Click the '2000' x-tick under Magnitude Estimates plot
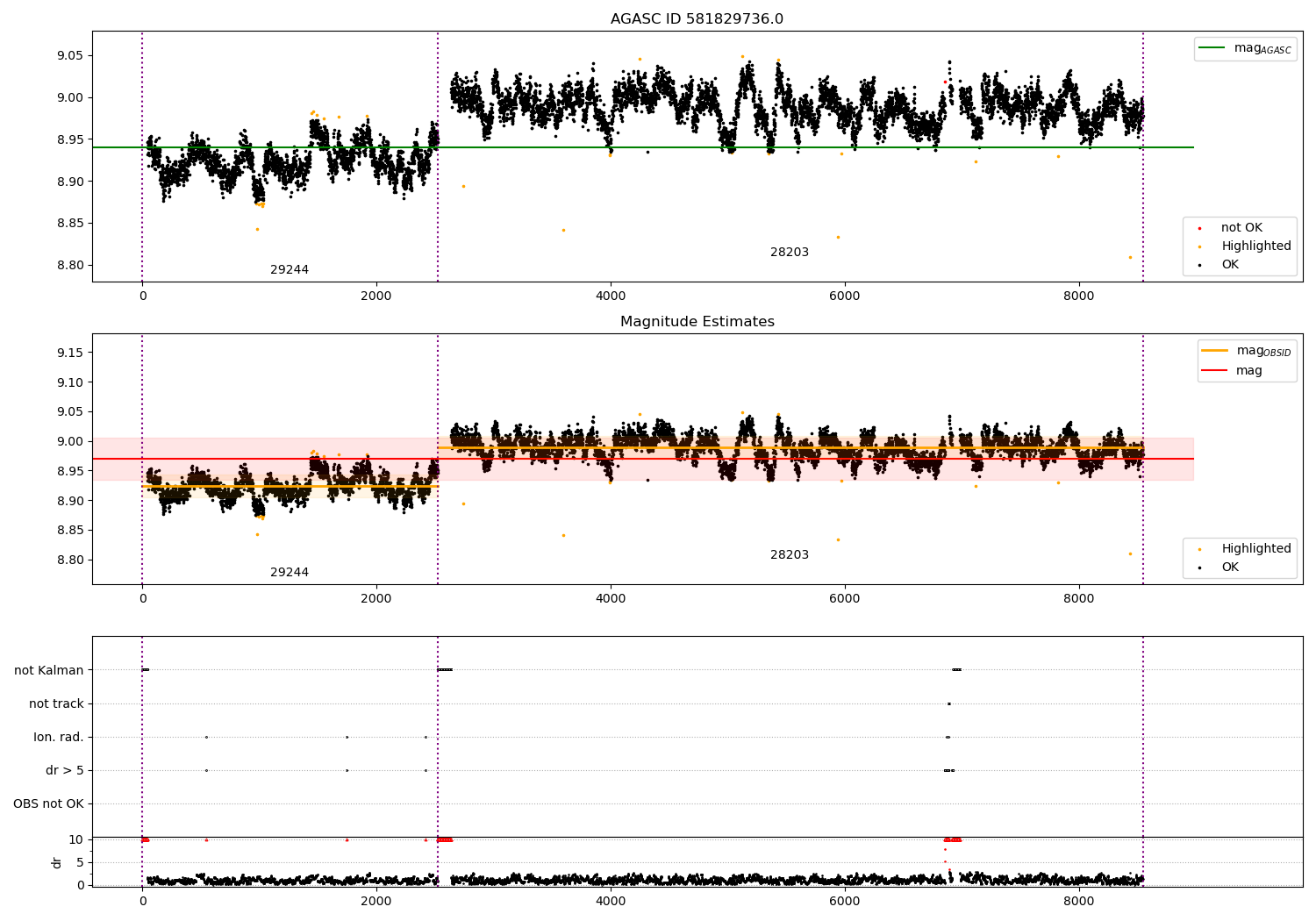The image size is (1316, 921). [376, 599]
